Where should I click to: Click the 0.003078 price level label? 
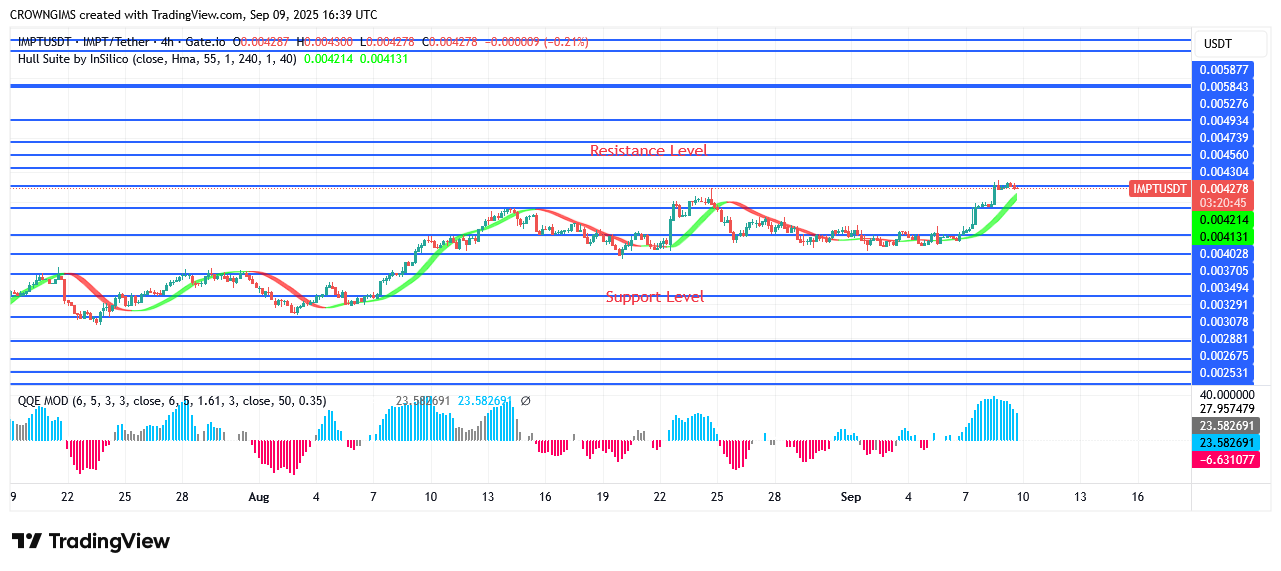pos(1223,322)
